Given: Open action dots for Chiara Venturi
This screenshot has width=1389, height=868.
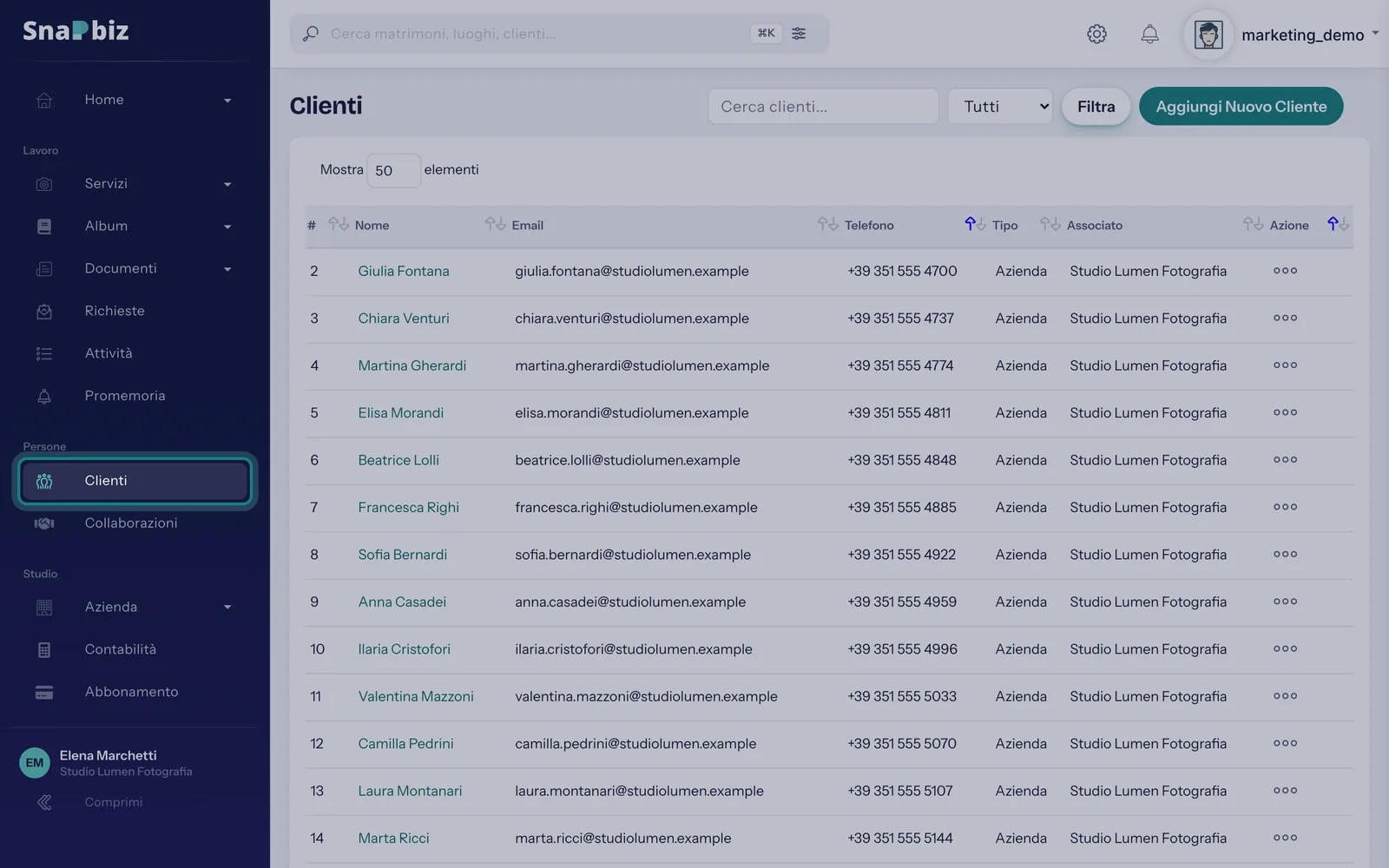Looking at the screenshot, I should click(1285, 318).
